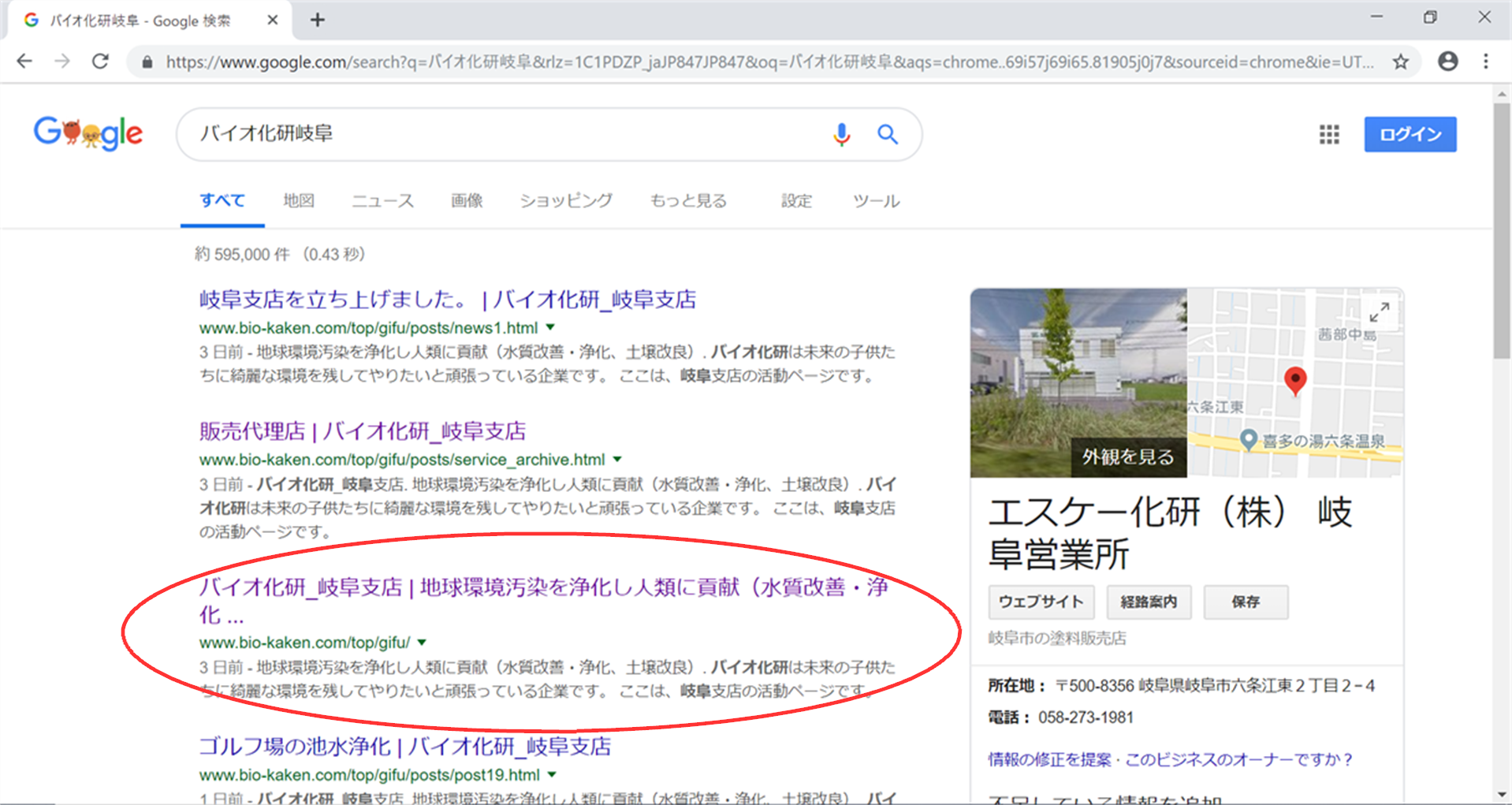The image size is (1512, 805).
Task: Click このビジネスのオーナーですか？ link
Action: (1239, 759)
